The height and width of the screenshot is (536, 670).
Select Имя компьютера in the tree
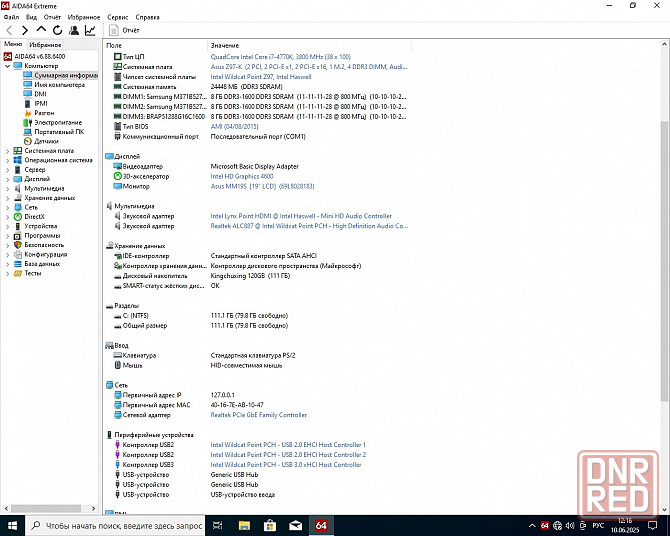coord(59,85)
